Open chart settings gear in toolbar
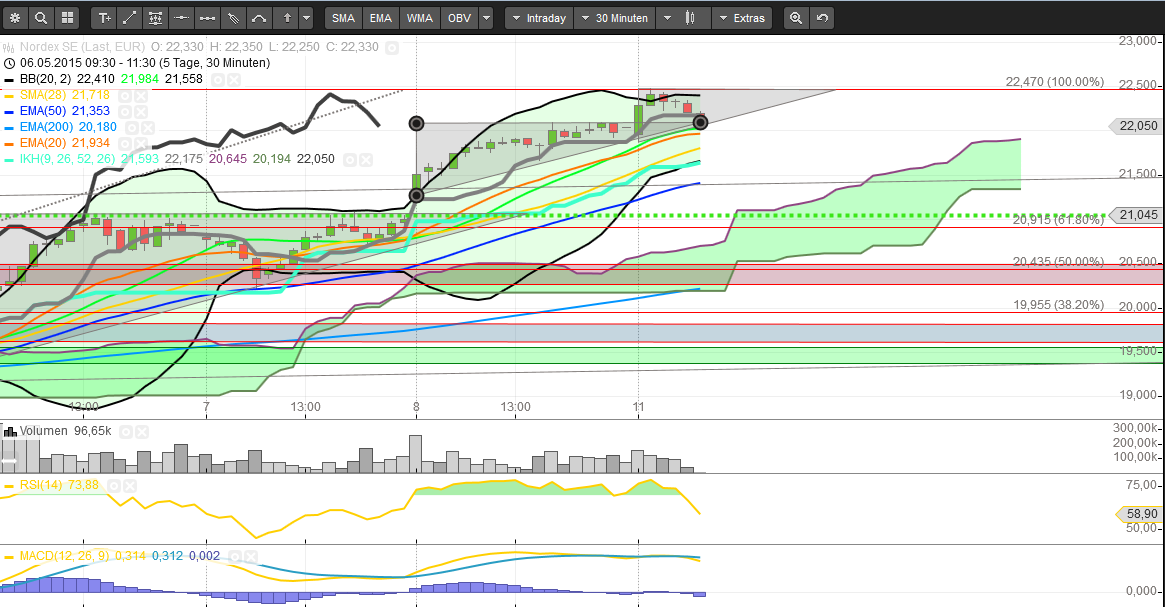The height and width of the screenshot is (612, 1165). 15,18
